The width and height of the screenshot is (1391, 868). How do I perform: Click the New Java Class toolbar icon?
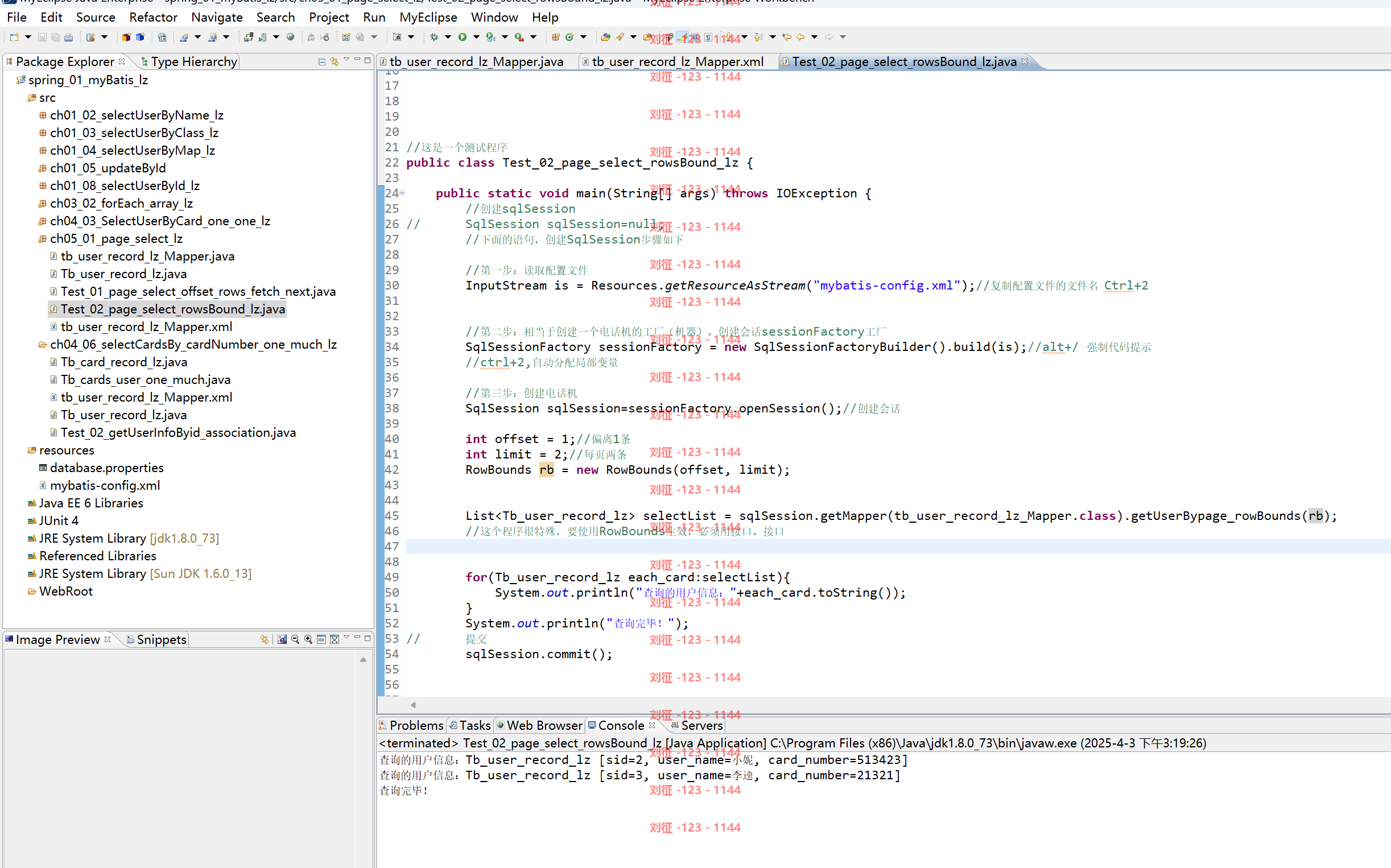click(x=569, y=38)
